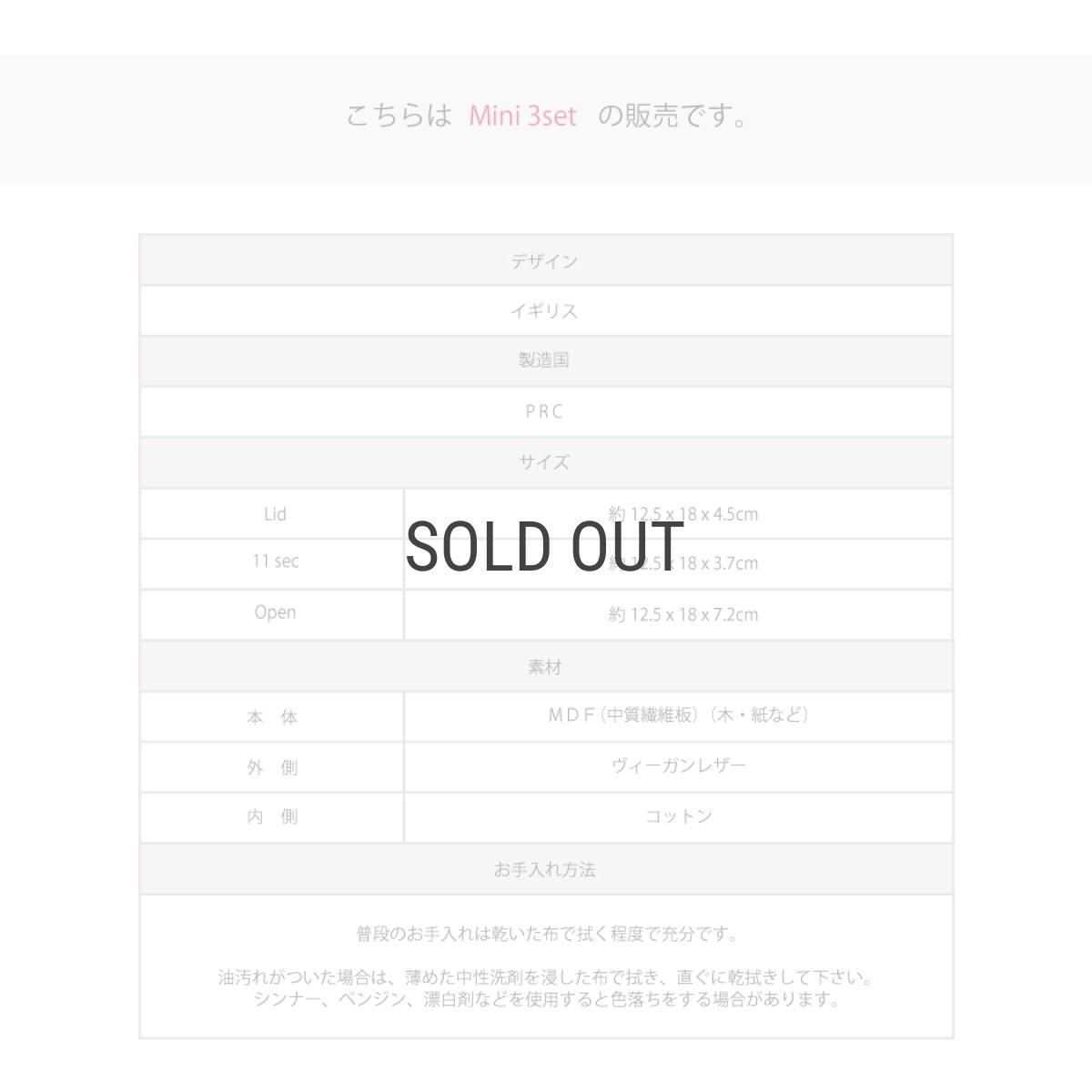Click the 本体 material label
The image size is (1092, 1092).
point(273,717)
